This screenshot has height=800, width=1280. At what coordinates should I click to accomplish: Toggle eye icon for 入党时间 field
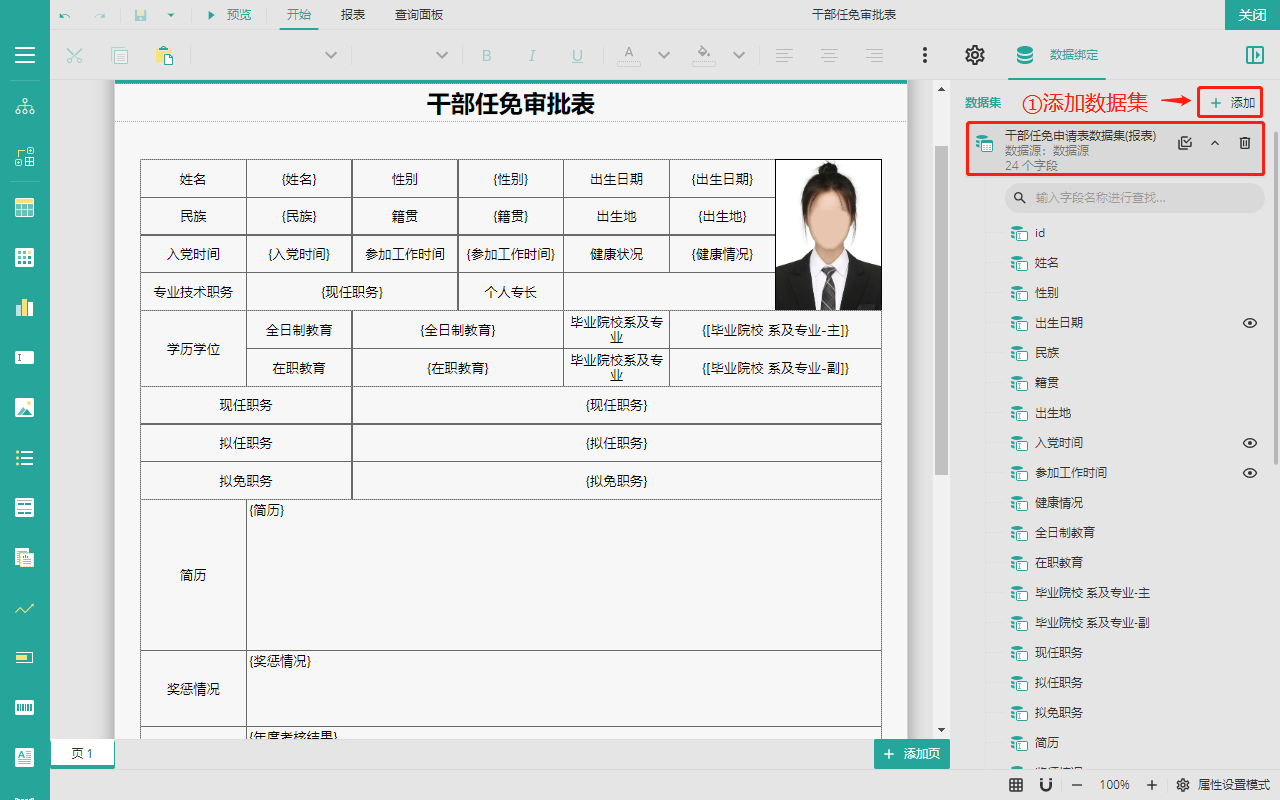pos(1249,443)
